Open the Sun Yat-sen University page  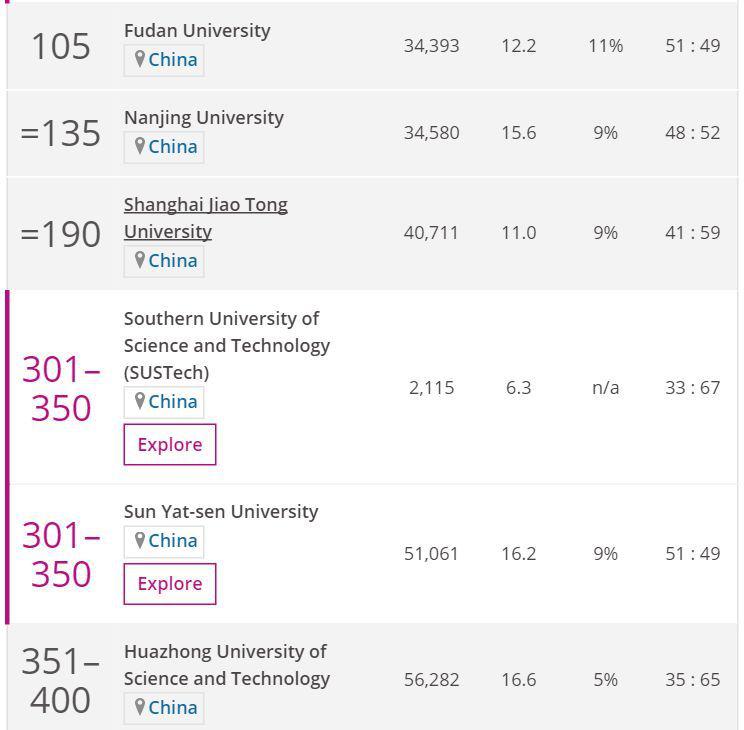point(221,511)
